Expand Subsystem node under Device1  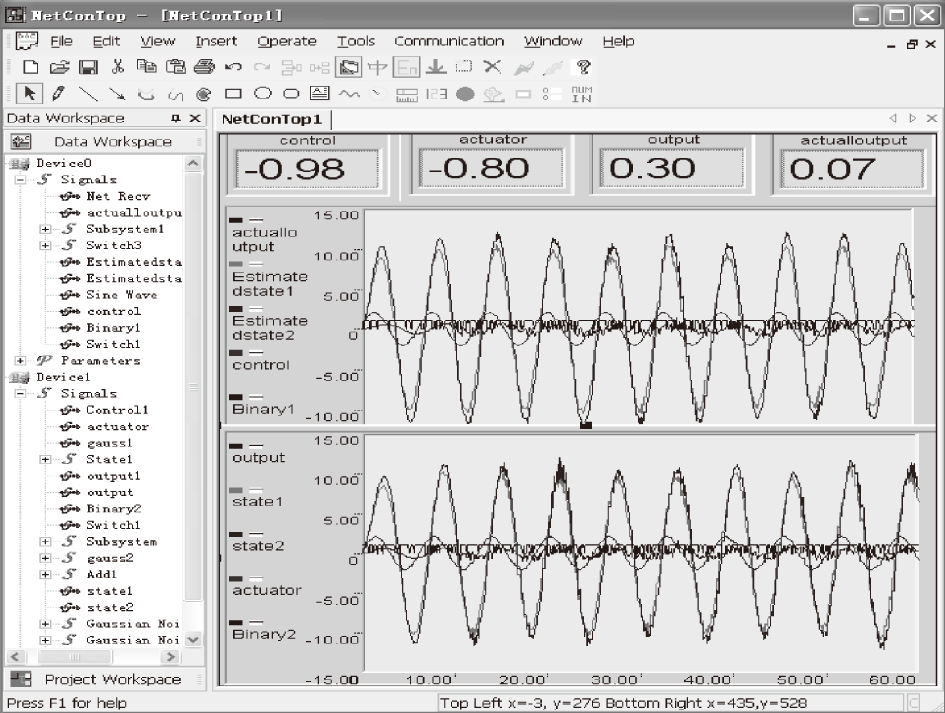coord(45,542)
